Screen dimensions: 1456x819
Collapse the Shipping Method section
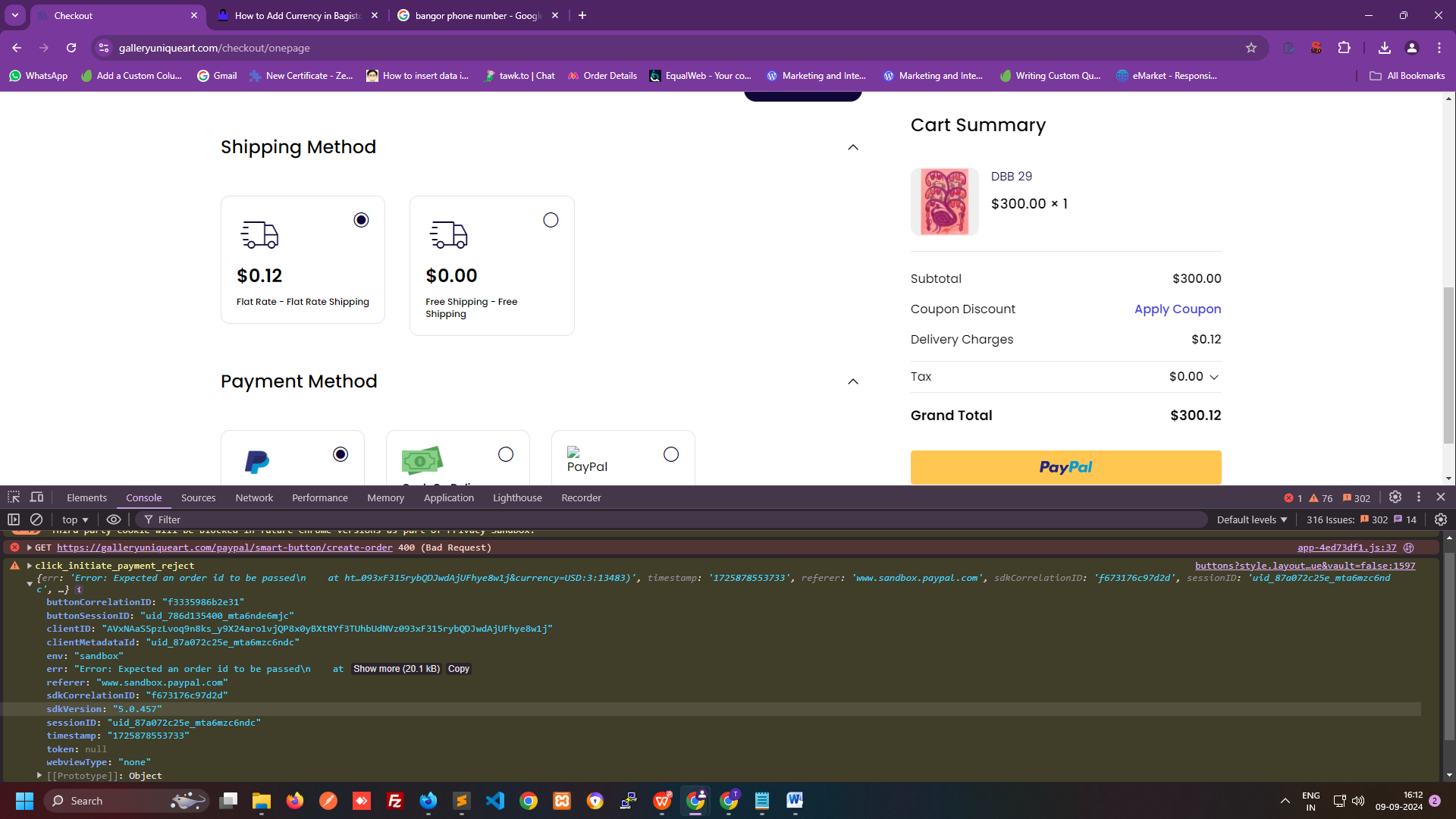(x=853, y=147)
